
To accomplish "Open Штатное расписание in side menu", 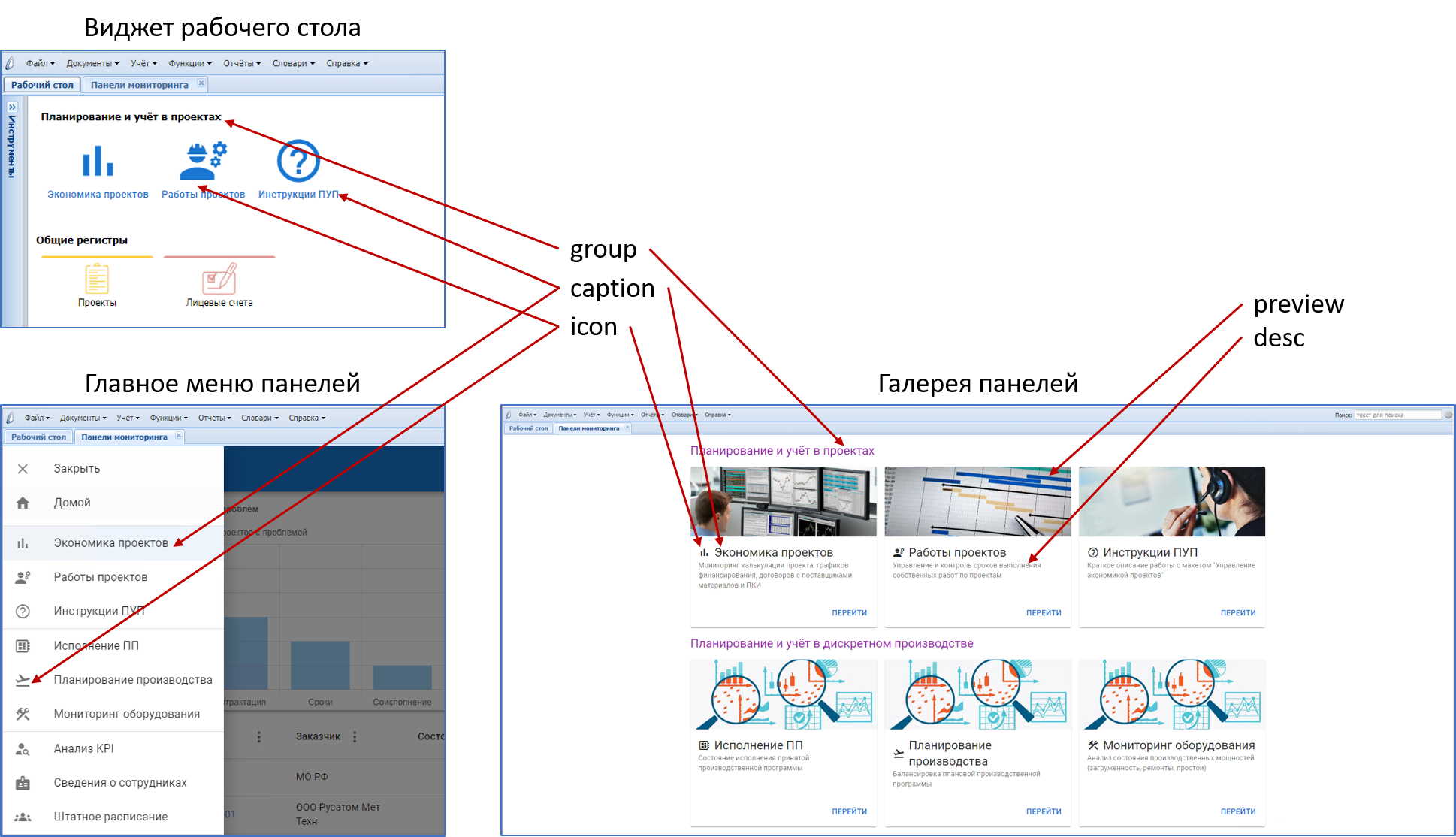I will (110, 817).
